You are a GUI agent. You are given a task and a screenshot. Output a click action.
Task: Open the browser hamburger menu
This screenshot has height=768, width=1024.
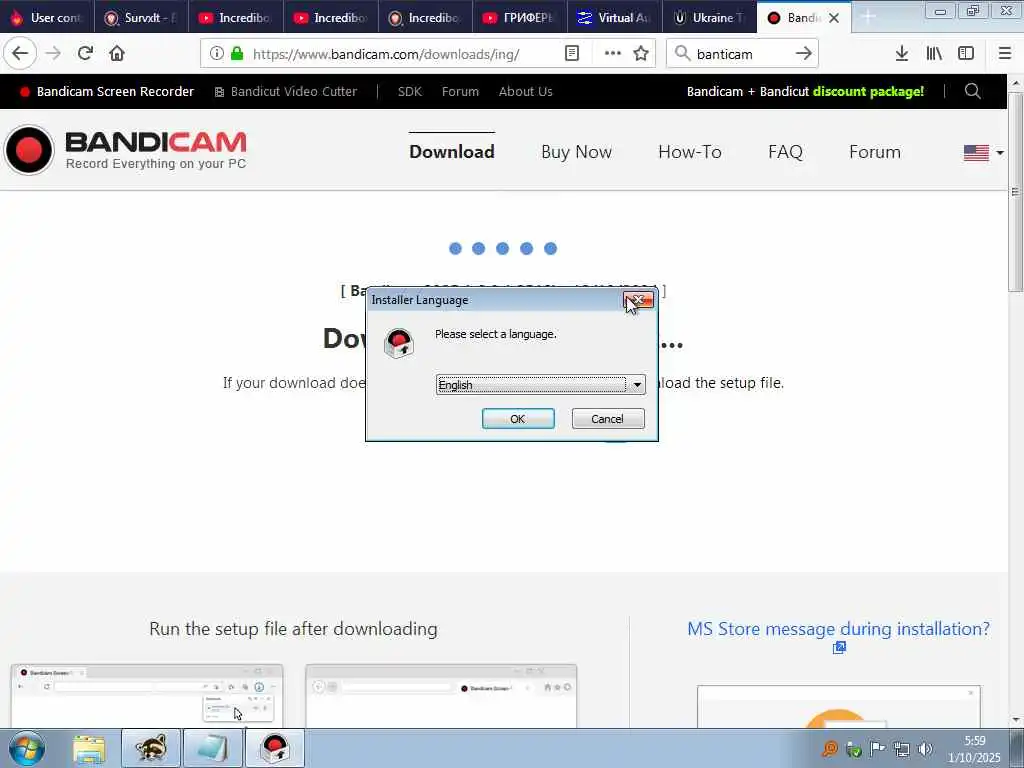tap(1005, 54)
